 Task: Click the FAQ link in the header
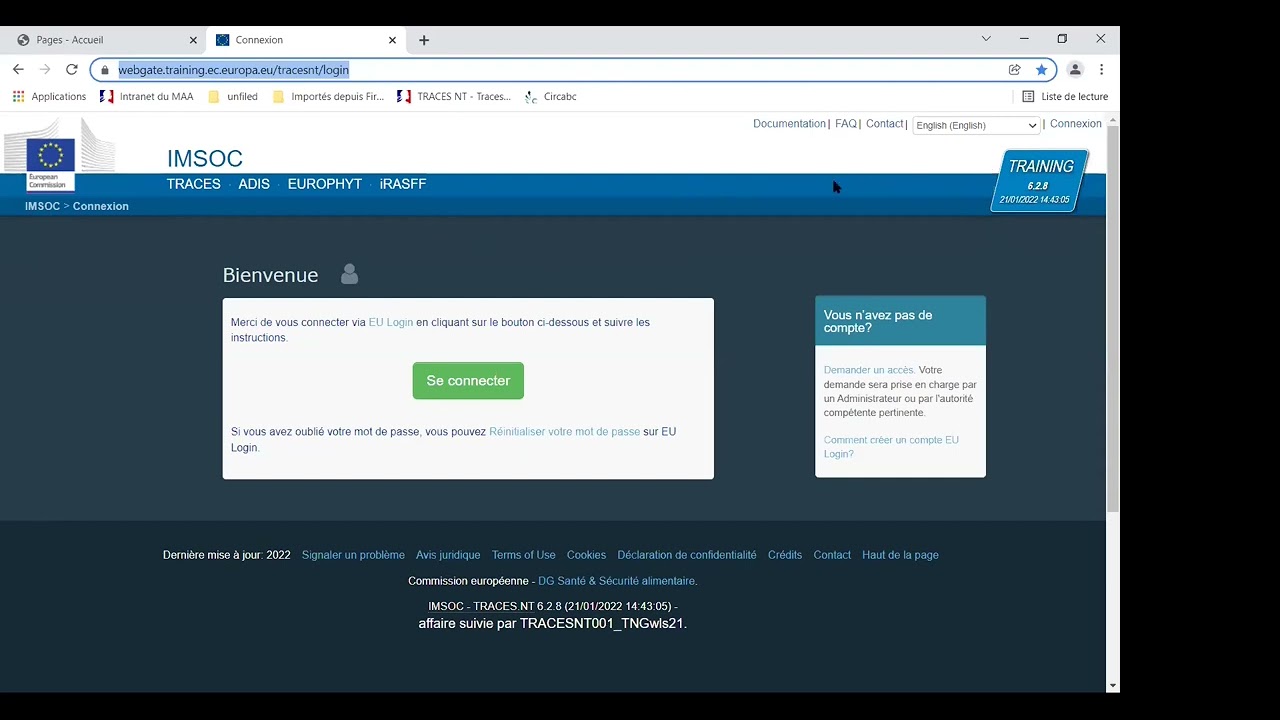(x=846, y=124)
